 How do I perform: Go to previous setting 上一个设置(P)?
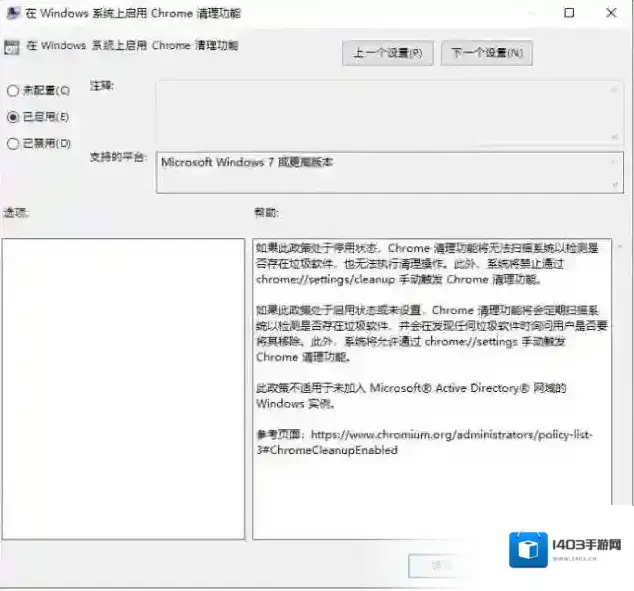click(387, 53)
